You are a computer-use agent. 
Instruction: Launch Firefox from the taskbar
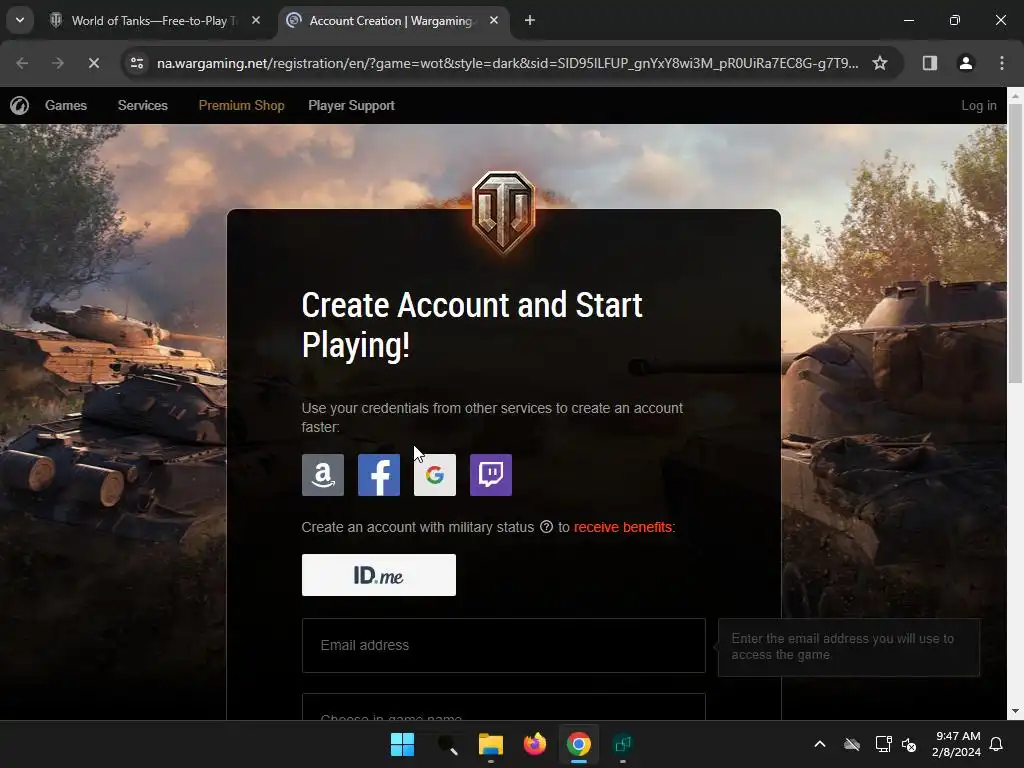535,744
